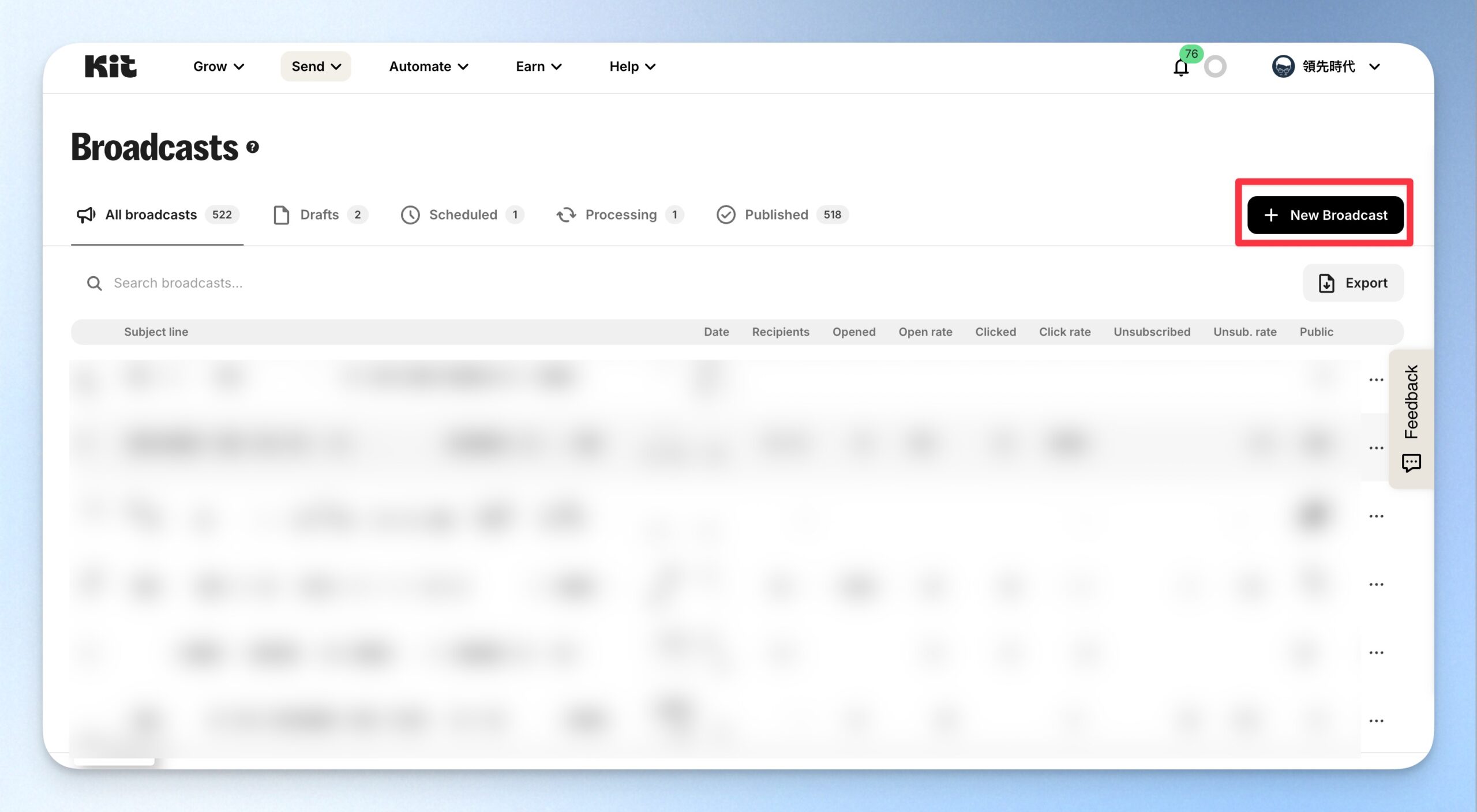
Task: Open last row's three-dot options menu
Action: 1376,721
